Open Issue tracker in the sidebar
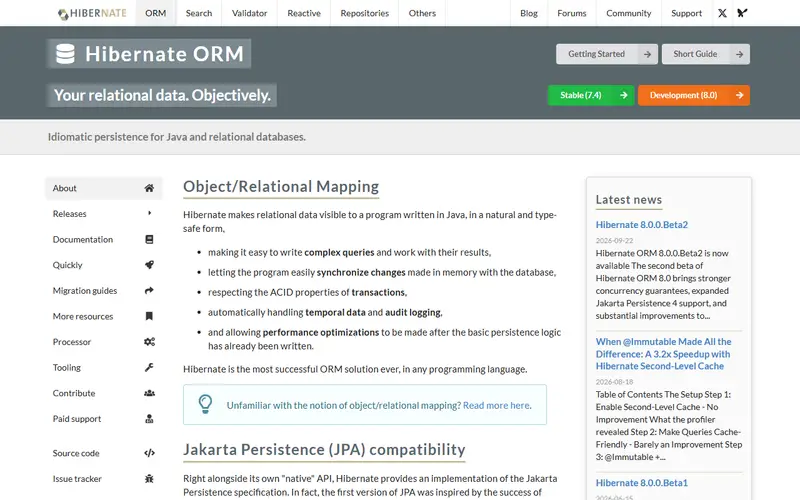The width and height of the screenshot is (800, 500). tap(104, 479)
